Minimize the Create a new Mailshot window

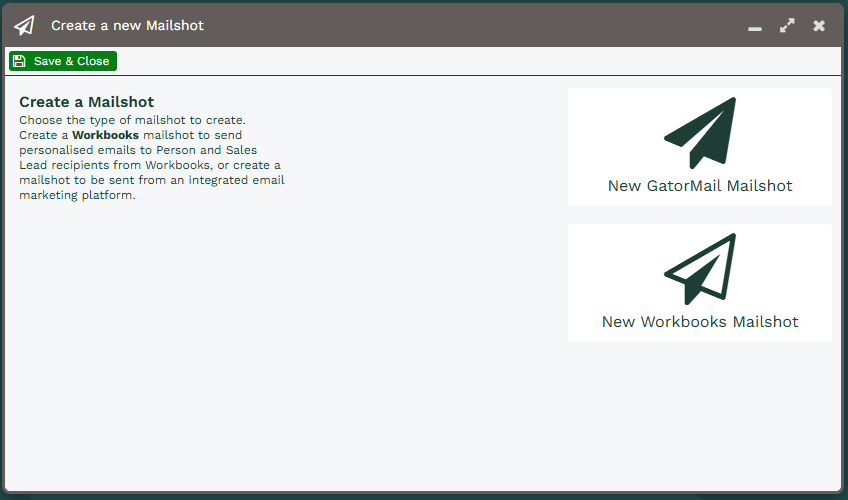coord(755,28)
